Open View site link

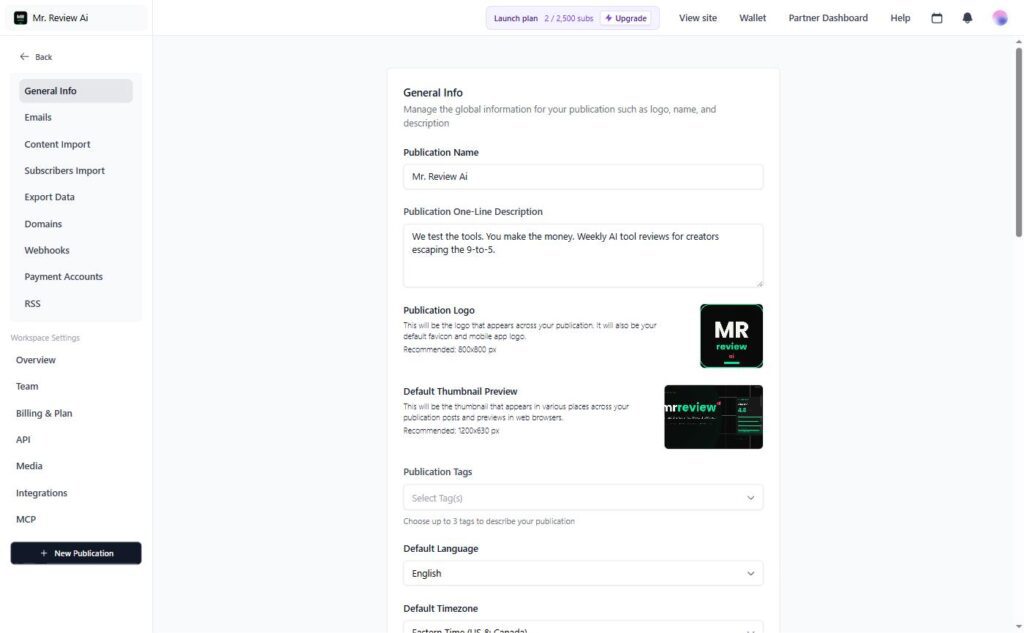697,18
